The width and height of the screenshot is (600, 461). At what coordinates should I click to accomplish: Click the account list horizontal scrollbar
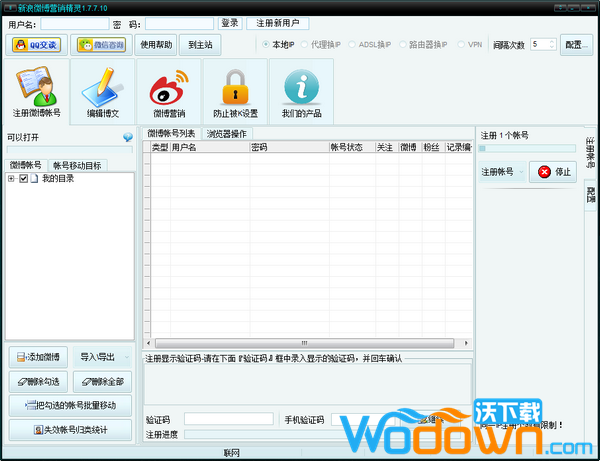306,342
